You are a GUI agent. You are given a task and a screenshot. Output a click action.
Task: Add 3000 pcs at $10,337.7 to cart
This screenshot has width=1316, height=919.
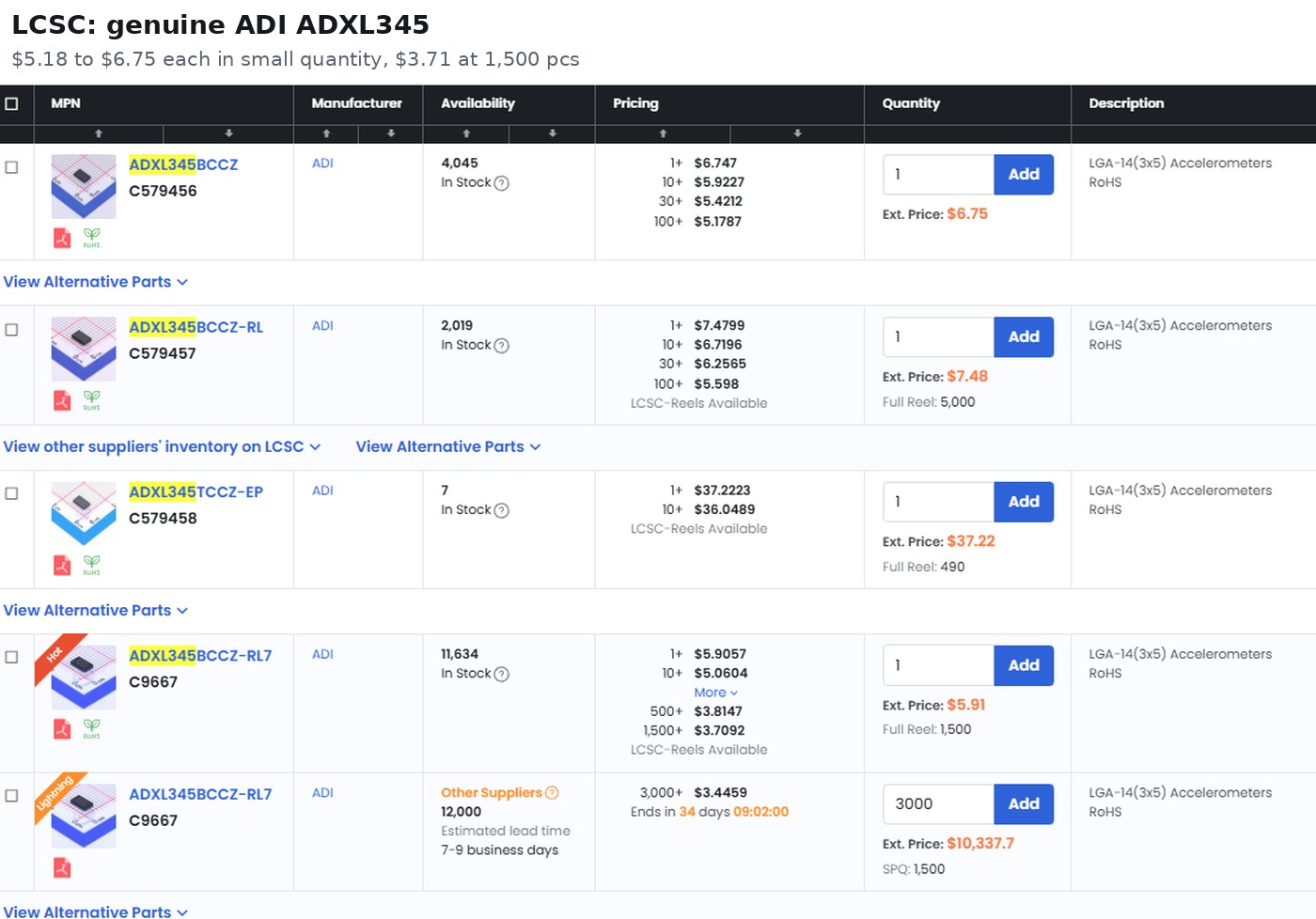1024,804
